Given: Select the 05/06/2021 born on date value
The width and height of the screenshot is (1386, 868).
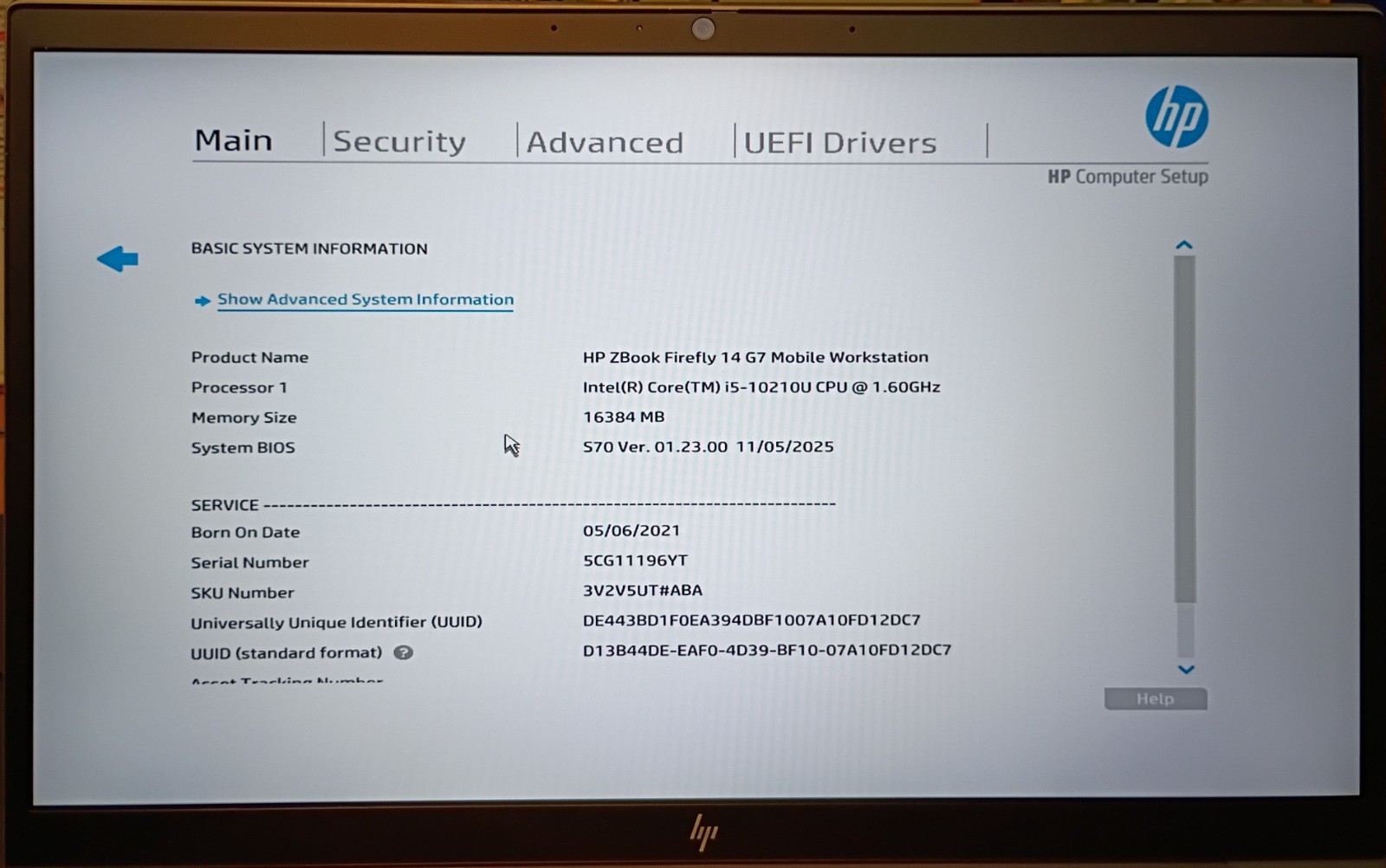Looking at the screenshot, I should 631,530.
